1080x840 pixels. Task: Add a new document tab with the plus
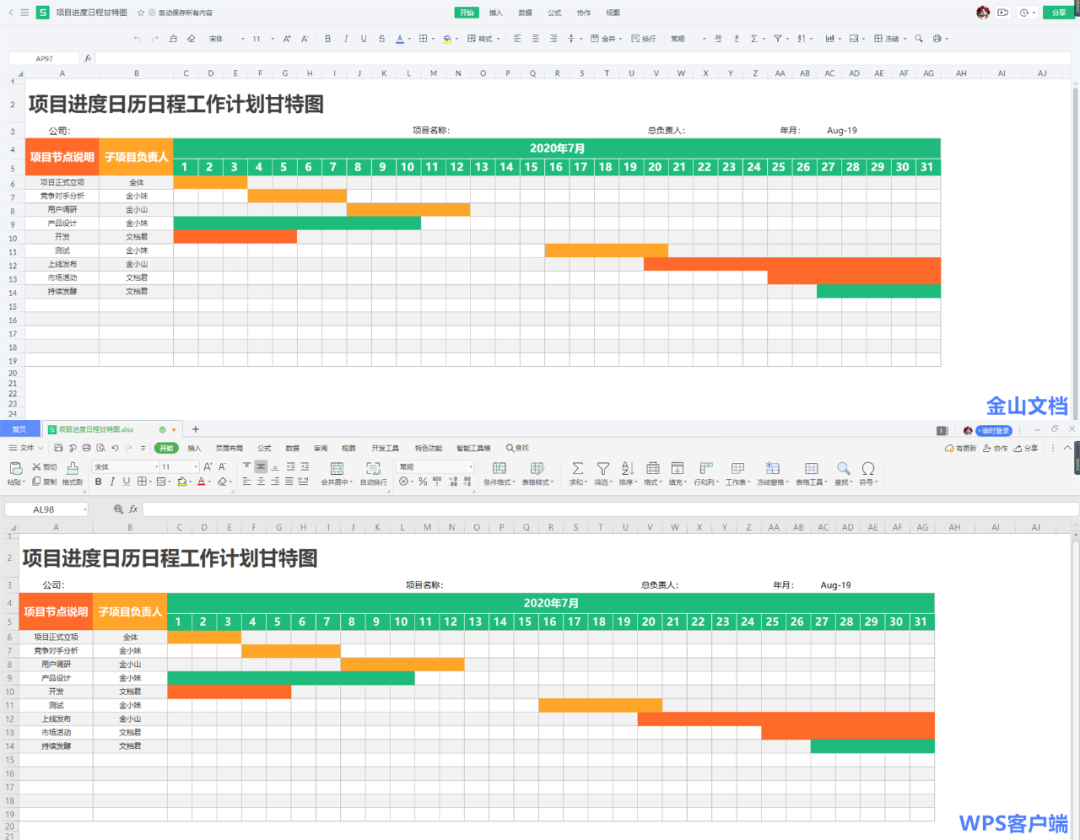196,429
